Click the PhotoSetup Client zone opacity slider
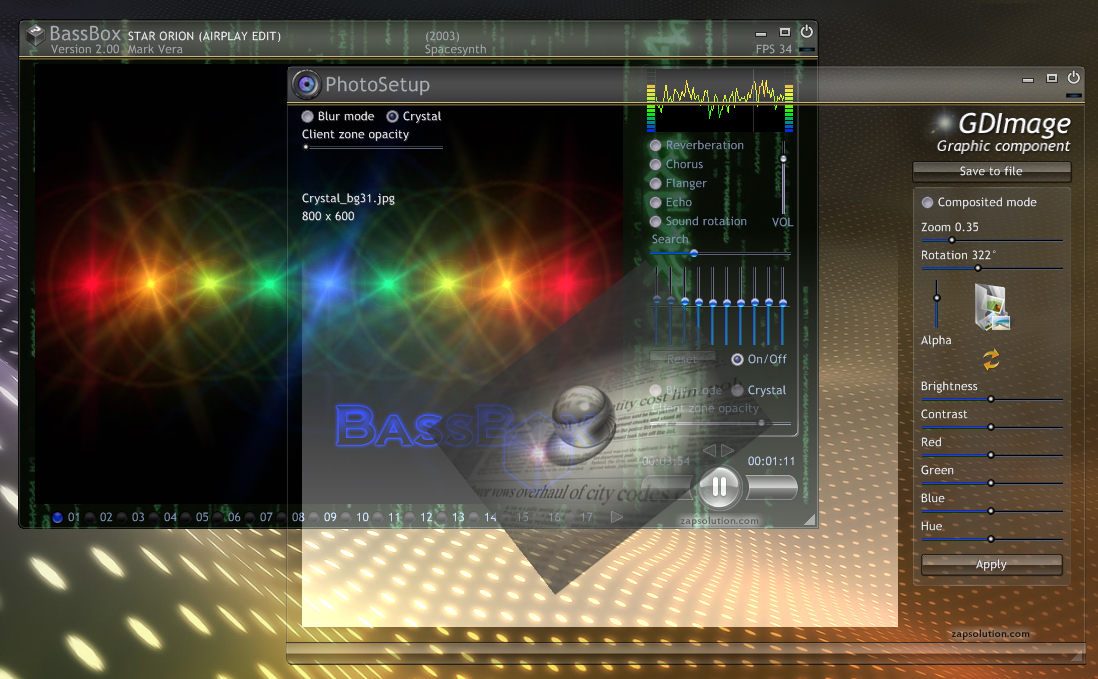Viewport: 1098px width, 679px height. pos(373,147)
